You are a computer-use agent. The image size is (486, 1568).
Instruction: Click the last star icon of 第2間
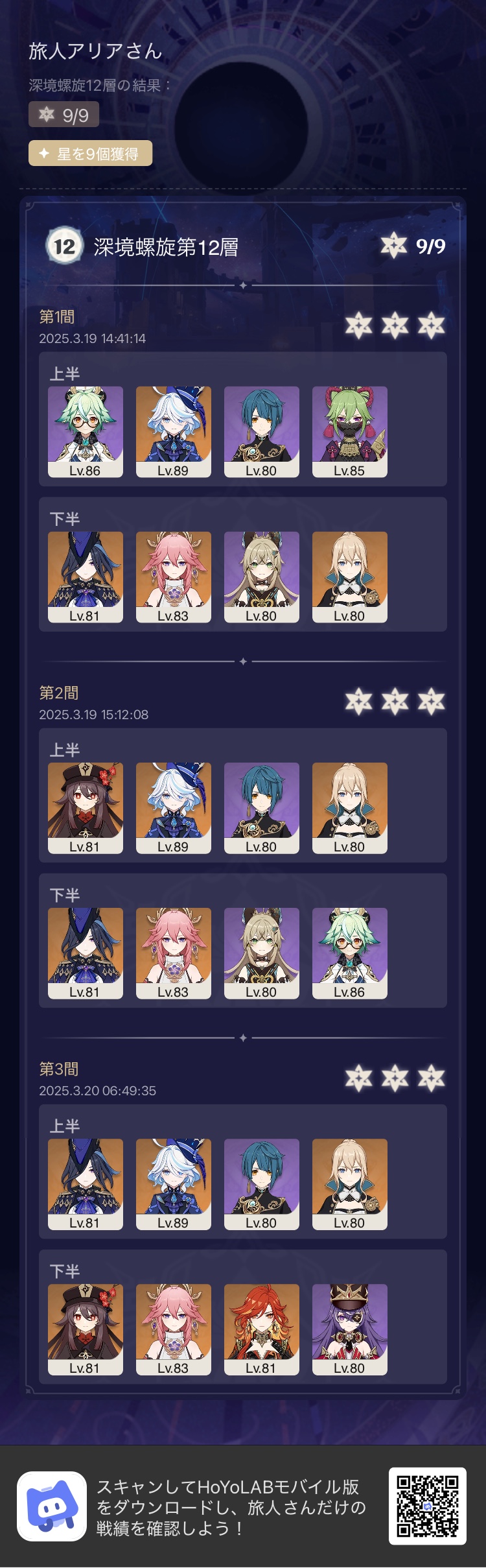point(432,702)
